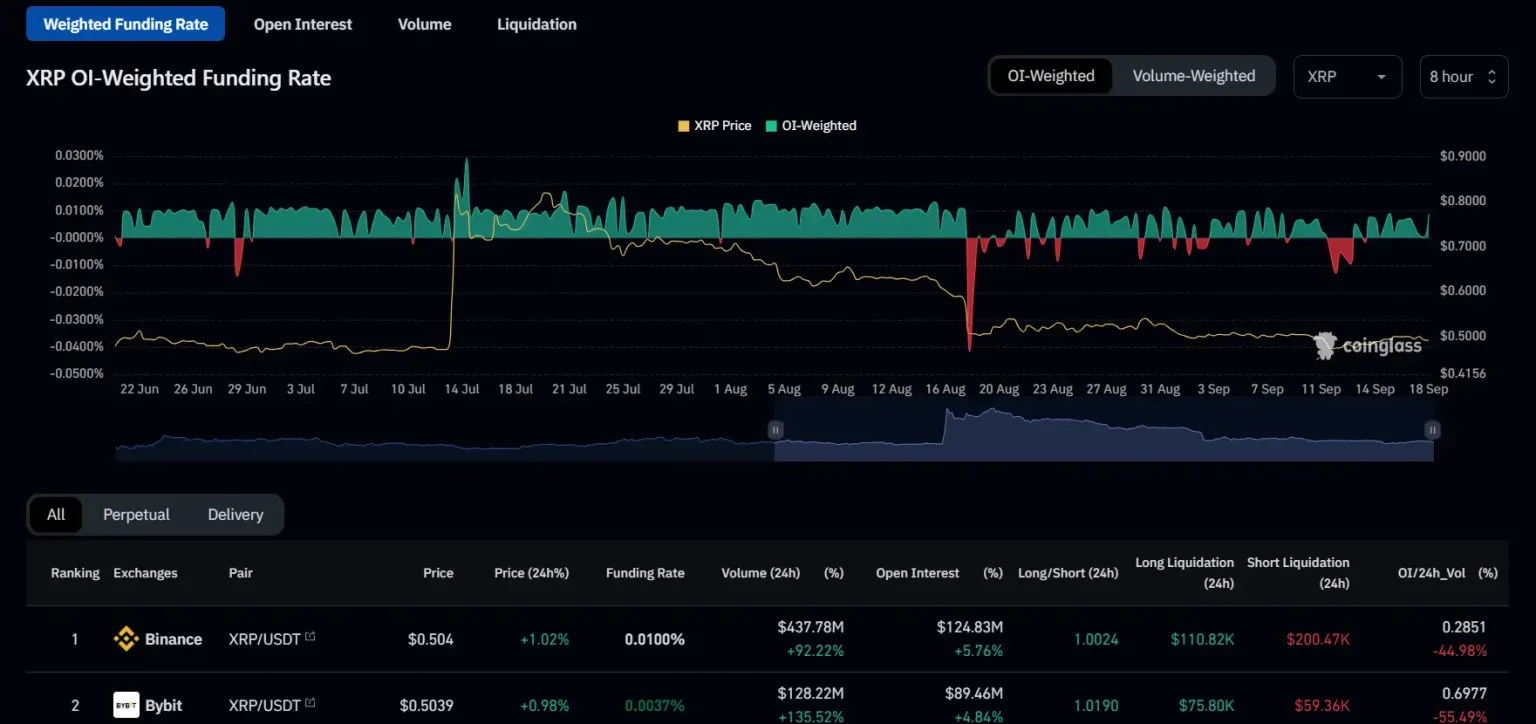
Task: Filter by Perpetual contracts
Action: (x=136, y=514)
